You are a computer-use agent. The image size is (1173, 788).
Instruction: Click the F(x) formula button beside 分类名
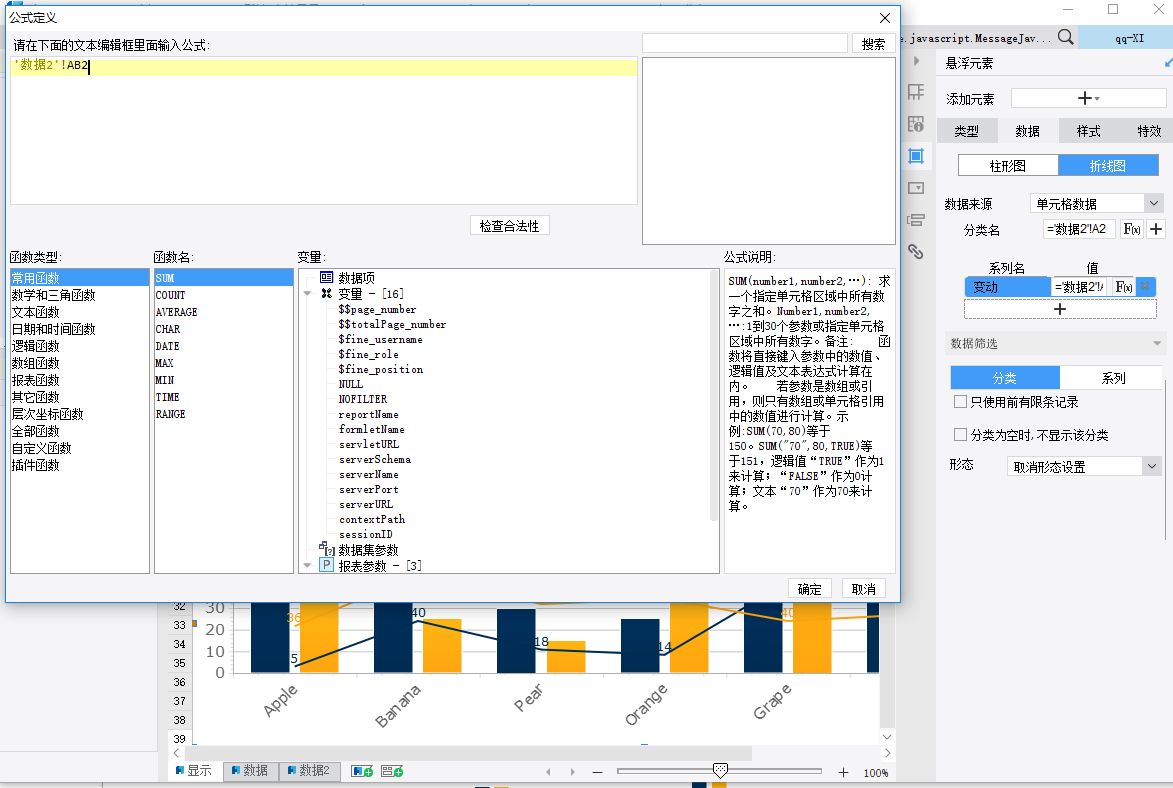1130,229
